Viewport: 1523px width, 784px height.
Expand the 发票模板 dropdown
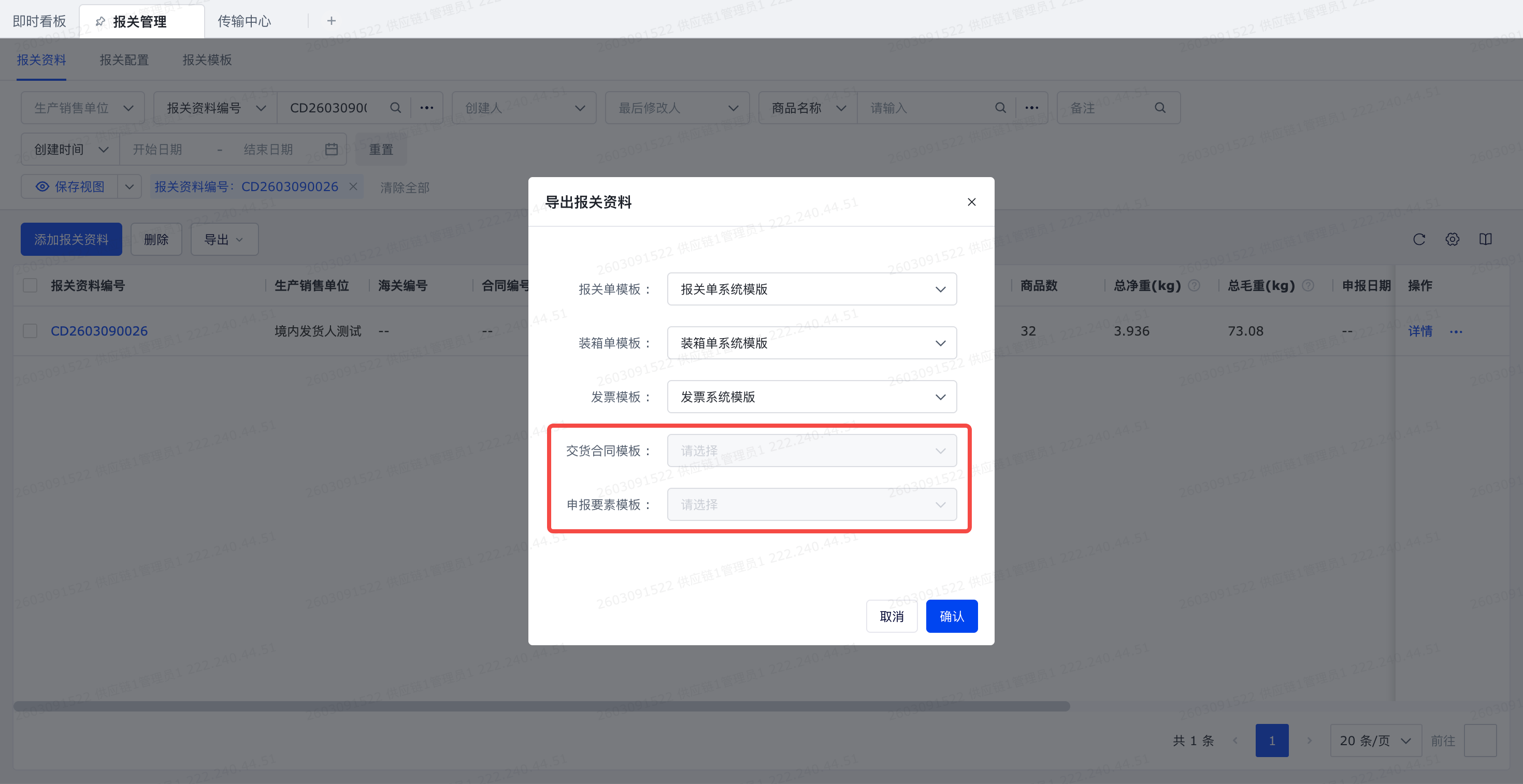(811, 397)
